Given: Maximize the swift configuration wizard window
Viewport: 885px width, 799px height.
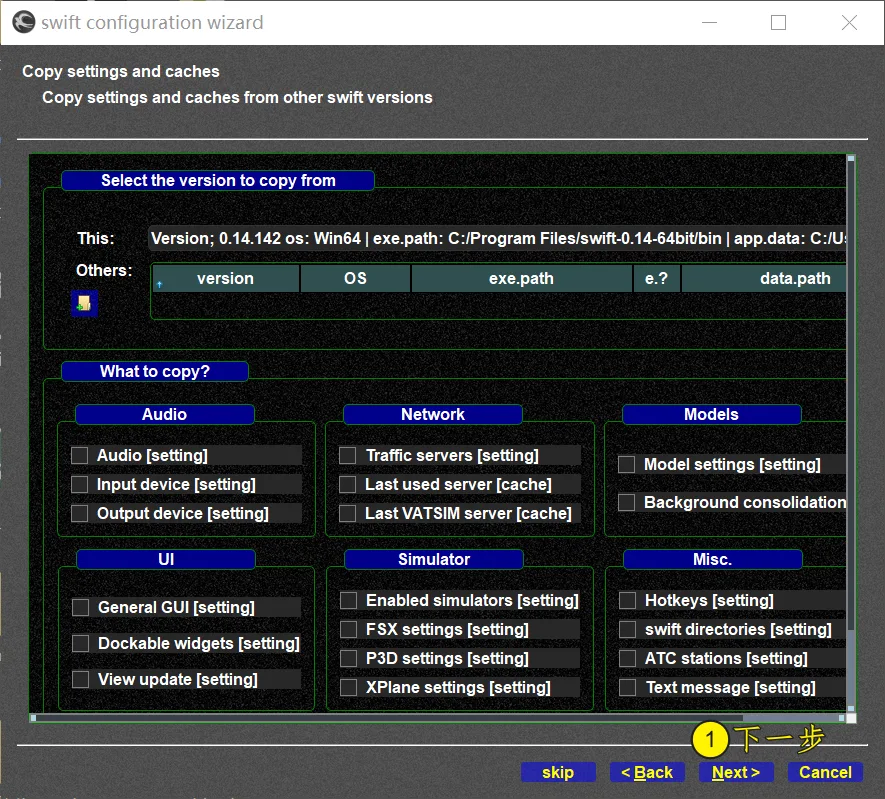Looking at the screenshot, I should coord(778,23).
